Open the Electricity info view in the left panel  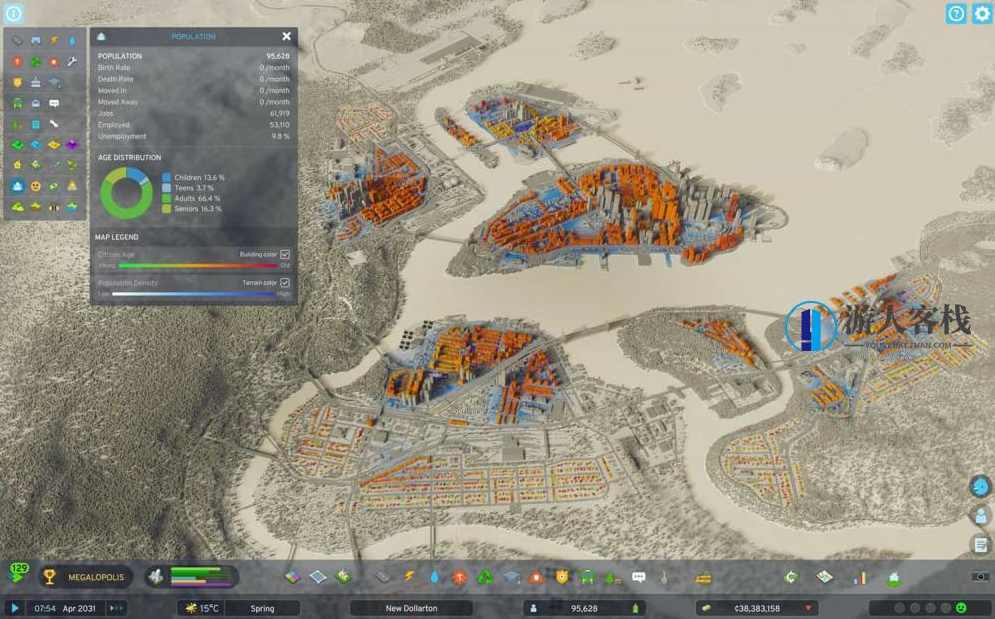(x=54, y=39)
